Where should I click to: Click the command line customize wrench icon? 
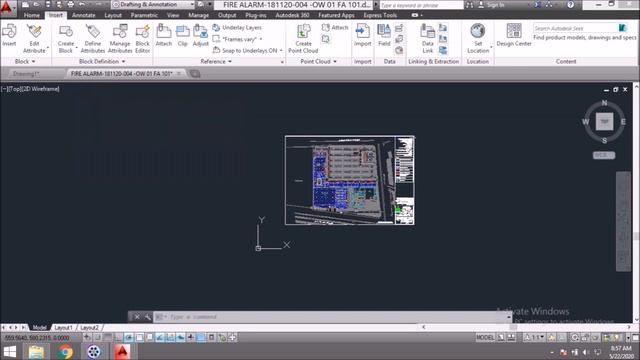point(147,317)
